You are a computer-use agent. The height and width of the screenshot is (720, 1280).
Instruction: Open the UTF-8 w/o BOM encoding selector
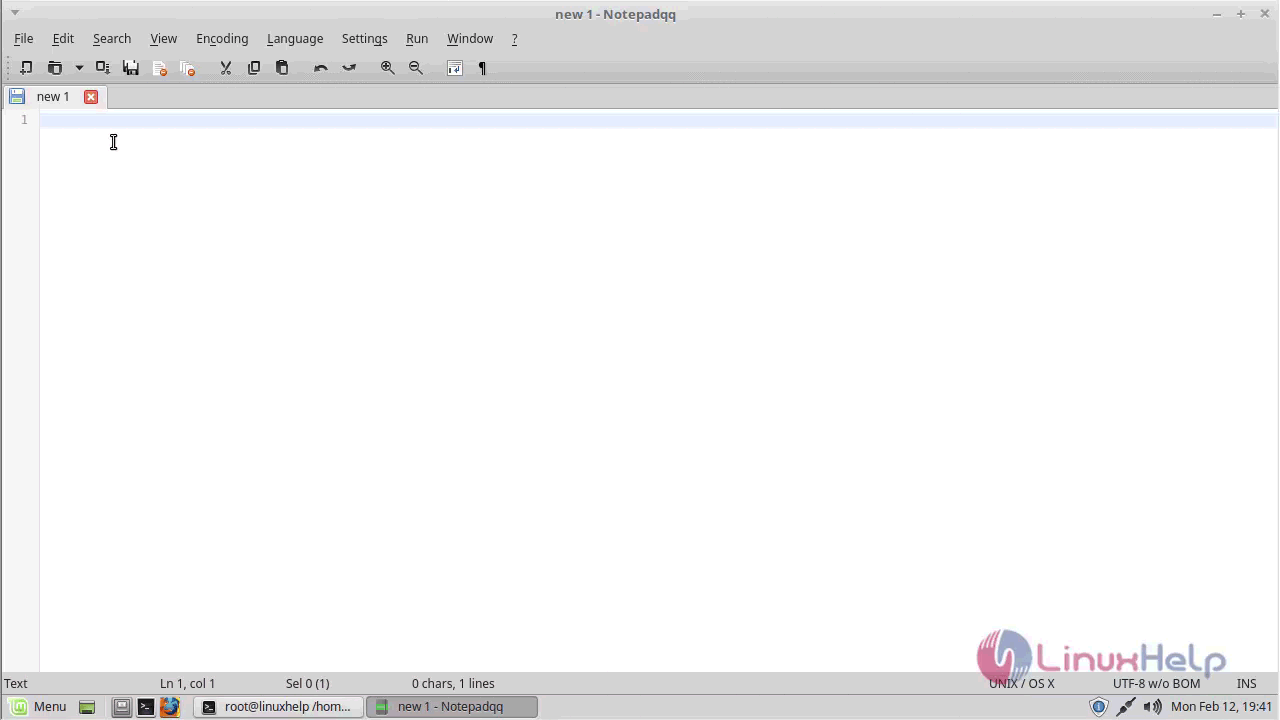1156,684
